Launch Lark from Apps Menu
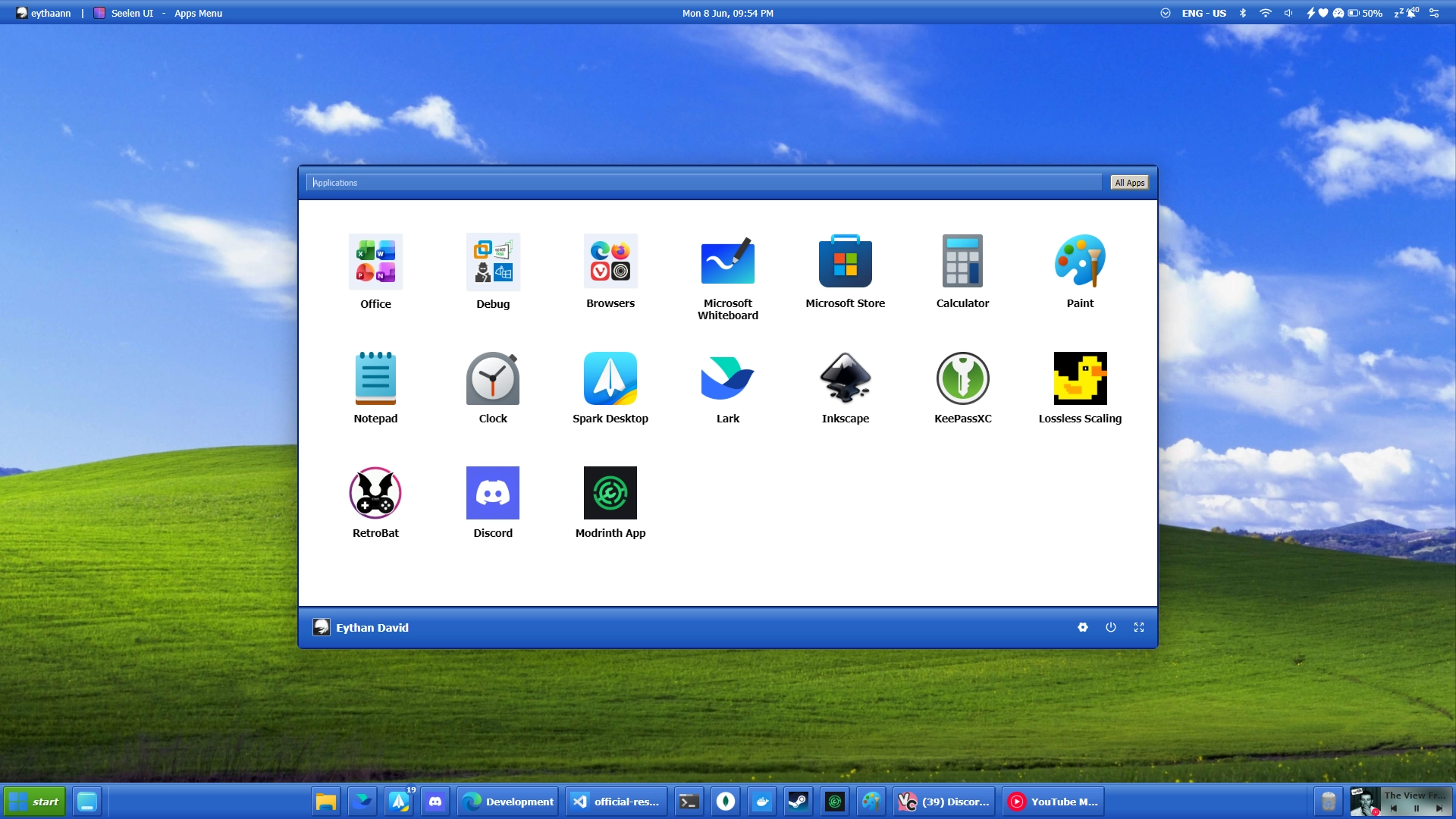 [x=728, y=388]
